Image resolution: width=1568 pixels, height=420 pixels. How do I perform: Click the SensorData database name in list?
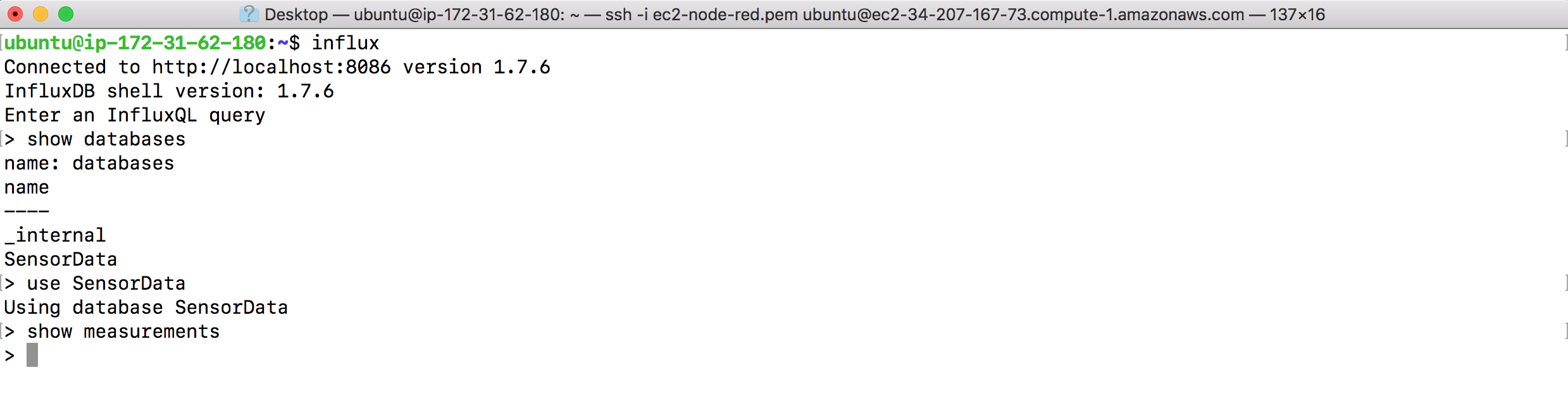click(x=61, y=259)
